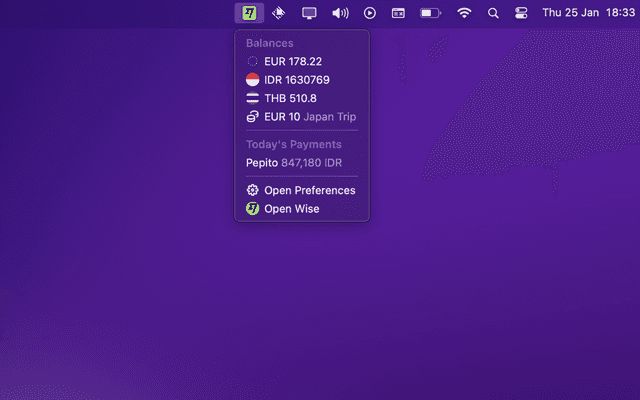Open the EUR 10 Japan Trip jar
The image size is (640, 400).
[x=309, y=117]
